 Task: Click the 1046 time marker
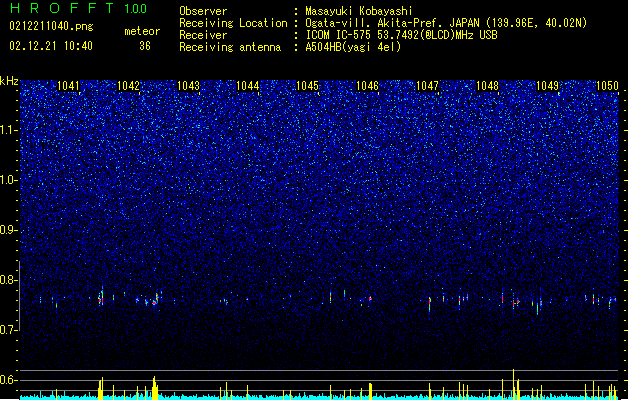coord(367,86)
